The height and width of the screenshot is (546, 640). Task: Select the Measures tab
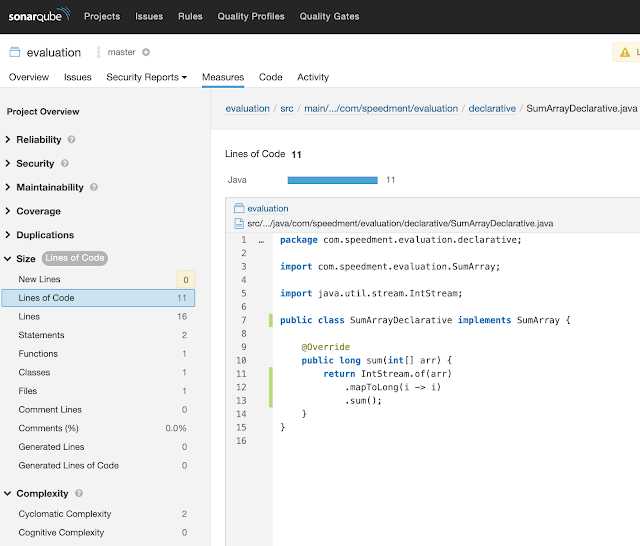(223, 77)
